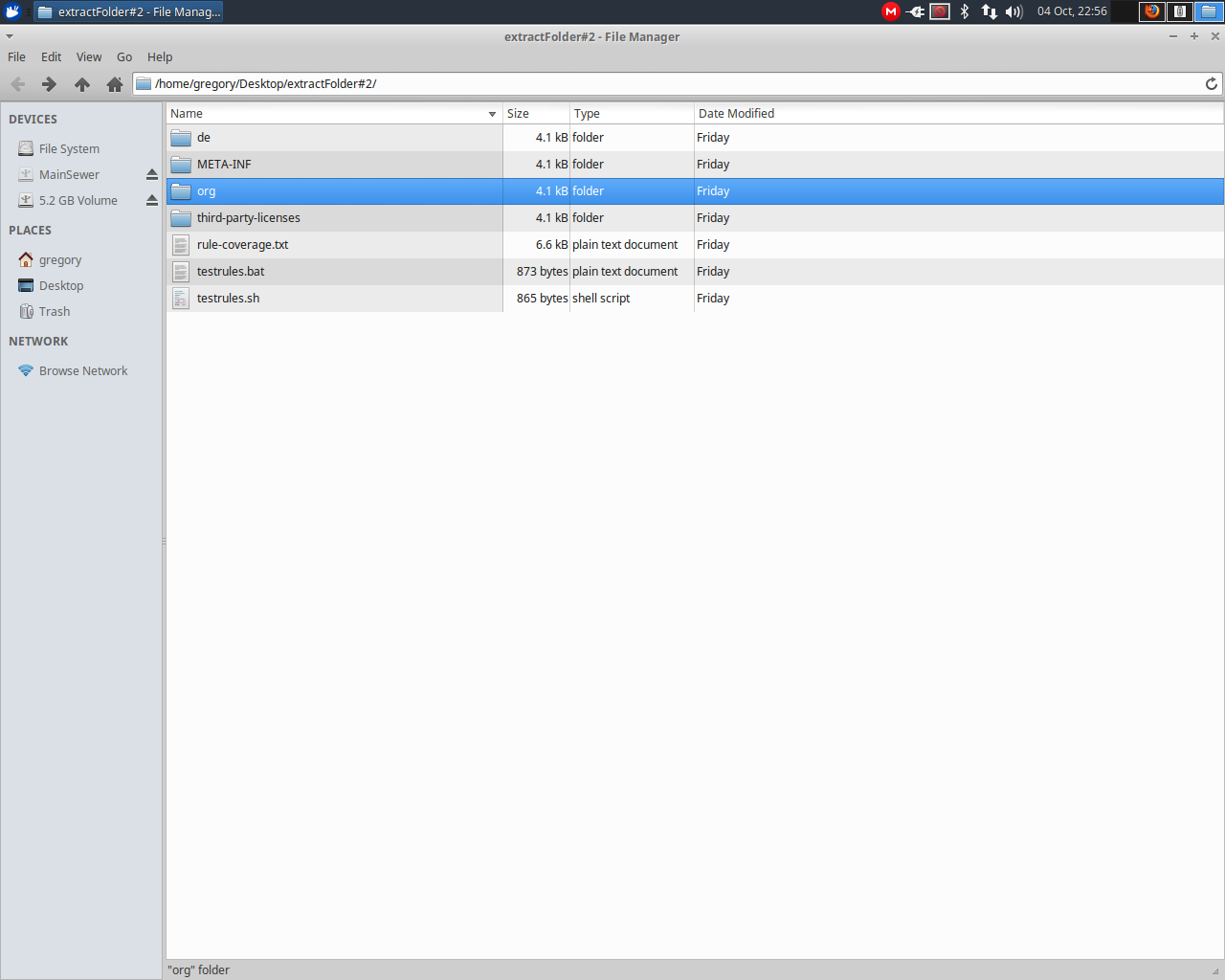The image size is (1225, 980).
Task: Go forward with the right arrow button
Action: 49,84
